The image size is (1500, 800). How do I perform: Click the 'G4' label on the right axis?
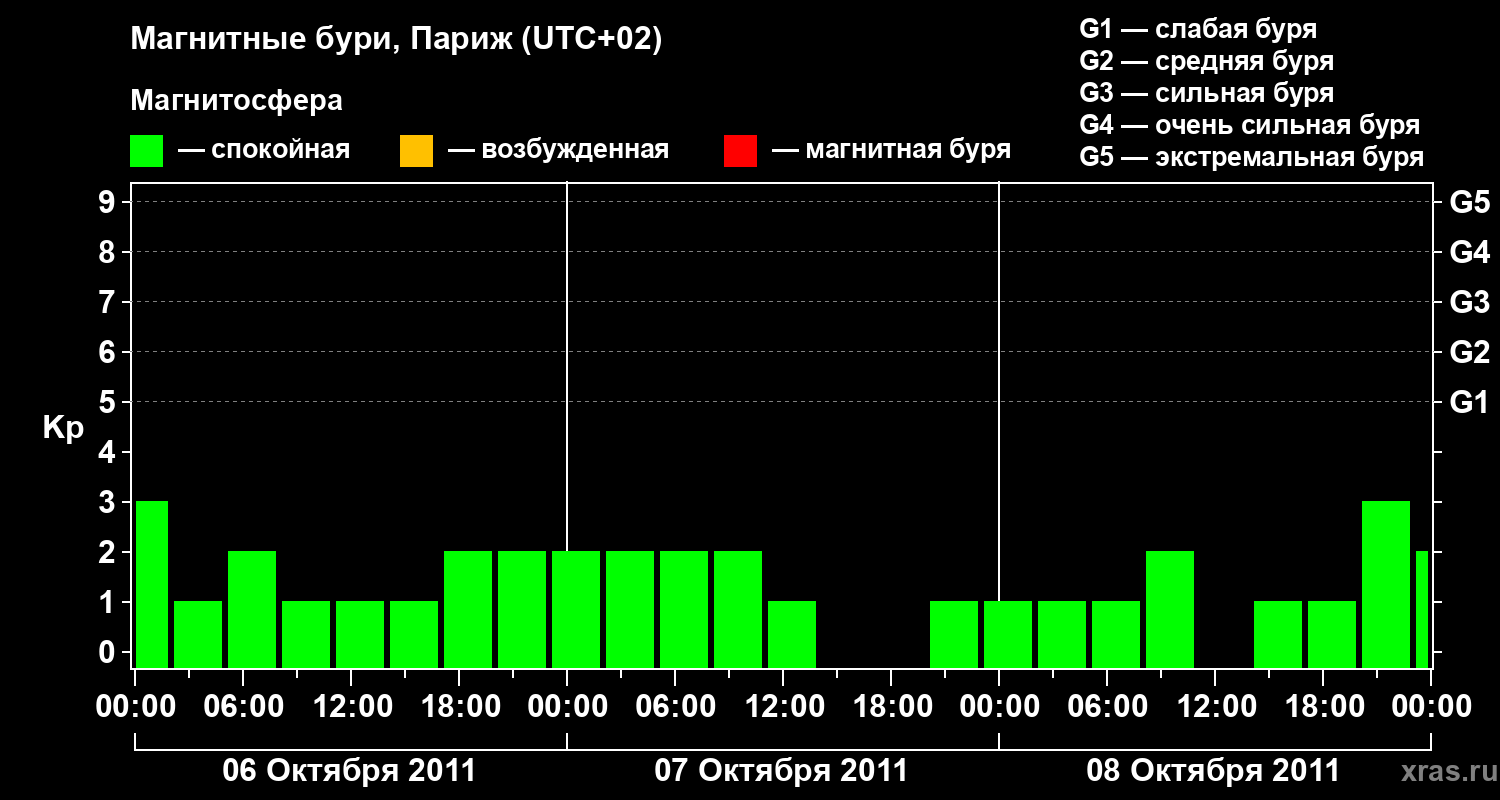(x=1470, y=252)
